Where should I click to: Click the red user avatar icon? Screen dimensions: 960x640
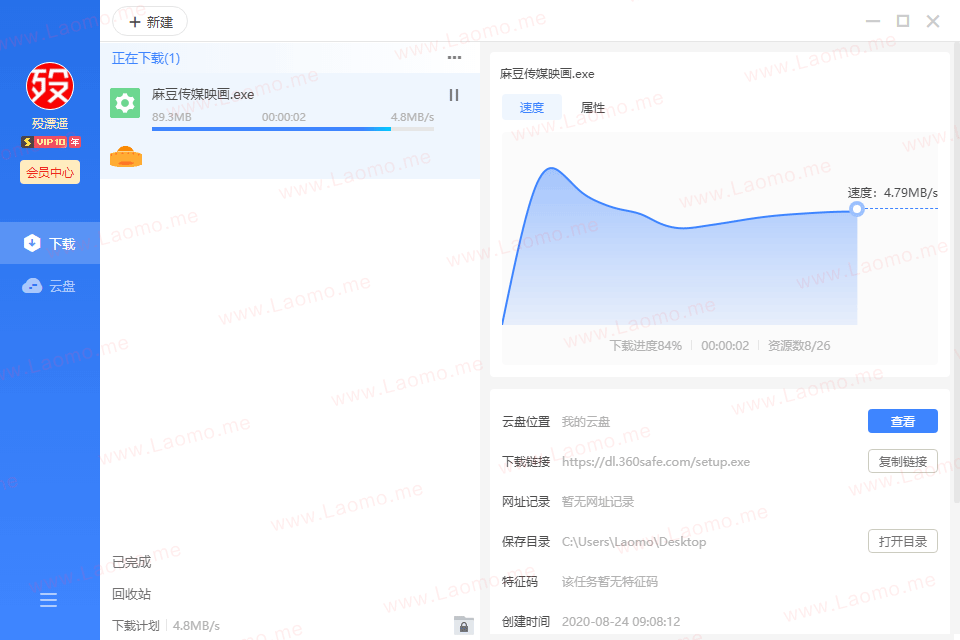[x=50, y=86]
